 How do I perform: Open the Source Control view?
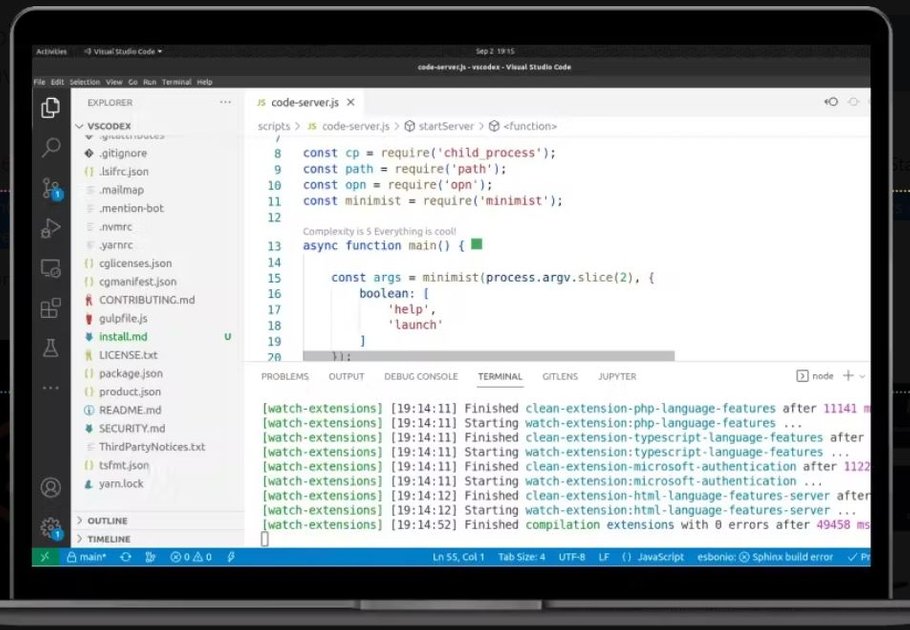pyautogui.click(x=51, y=188)
